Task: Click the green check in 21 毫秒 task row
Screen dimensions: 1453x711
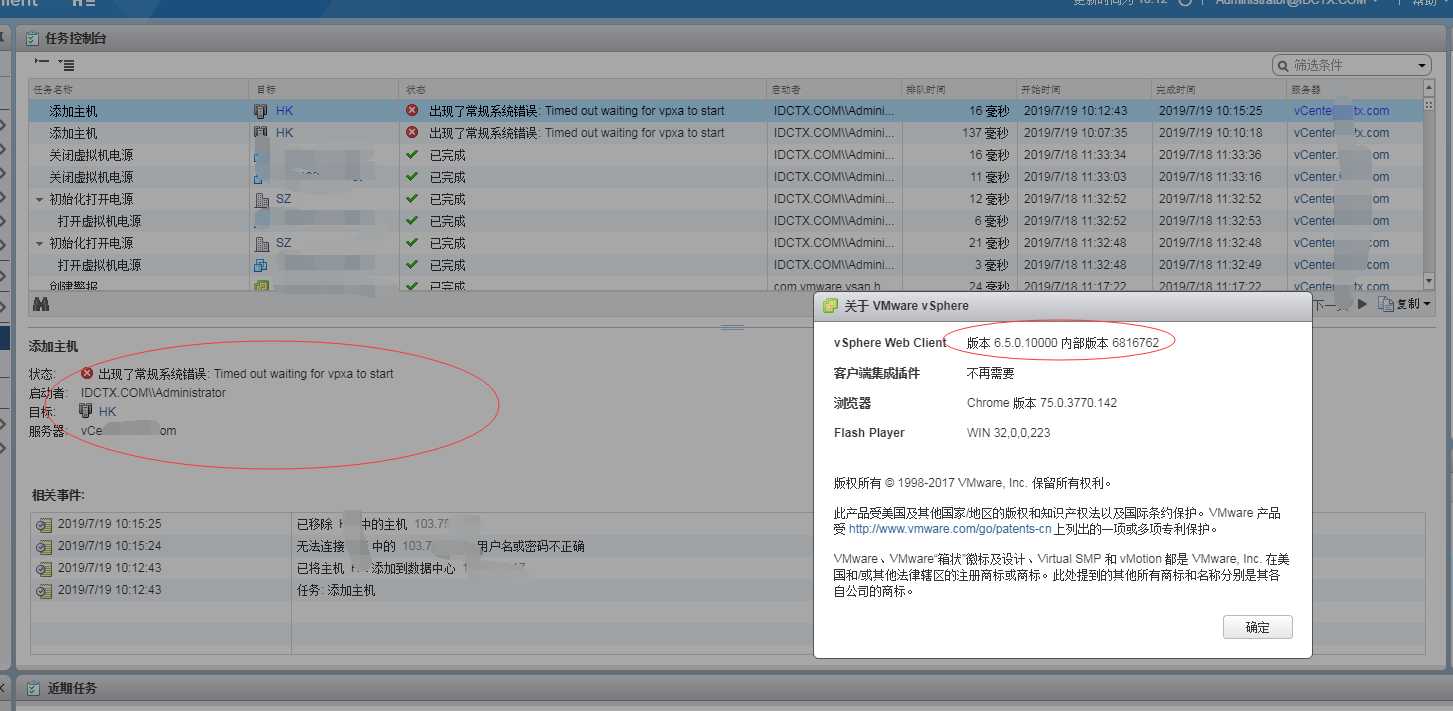Action: tap(412, 243)
